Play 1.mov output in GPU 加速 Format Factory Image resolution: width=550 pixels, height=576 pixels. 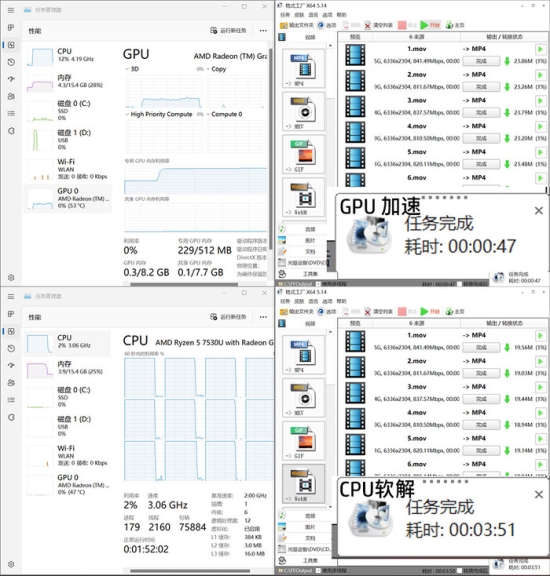[540, 49]
